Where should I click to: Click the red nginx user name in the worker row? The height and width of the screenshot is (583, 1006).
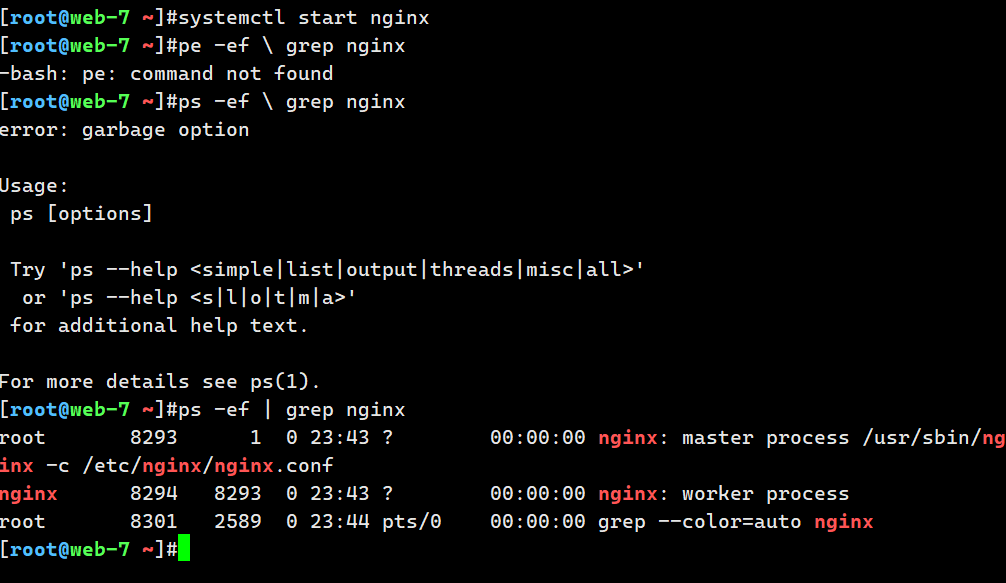(29, 494)
